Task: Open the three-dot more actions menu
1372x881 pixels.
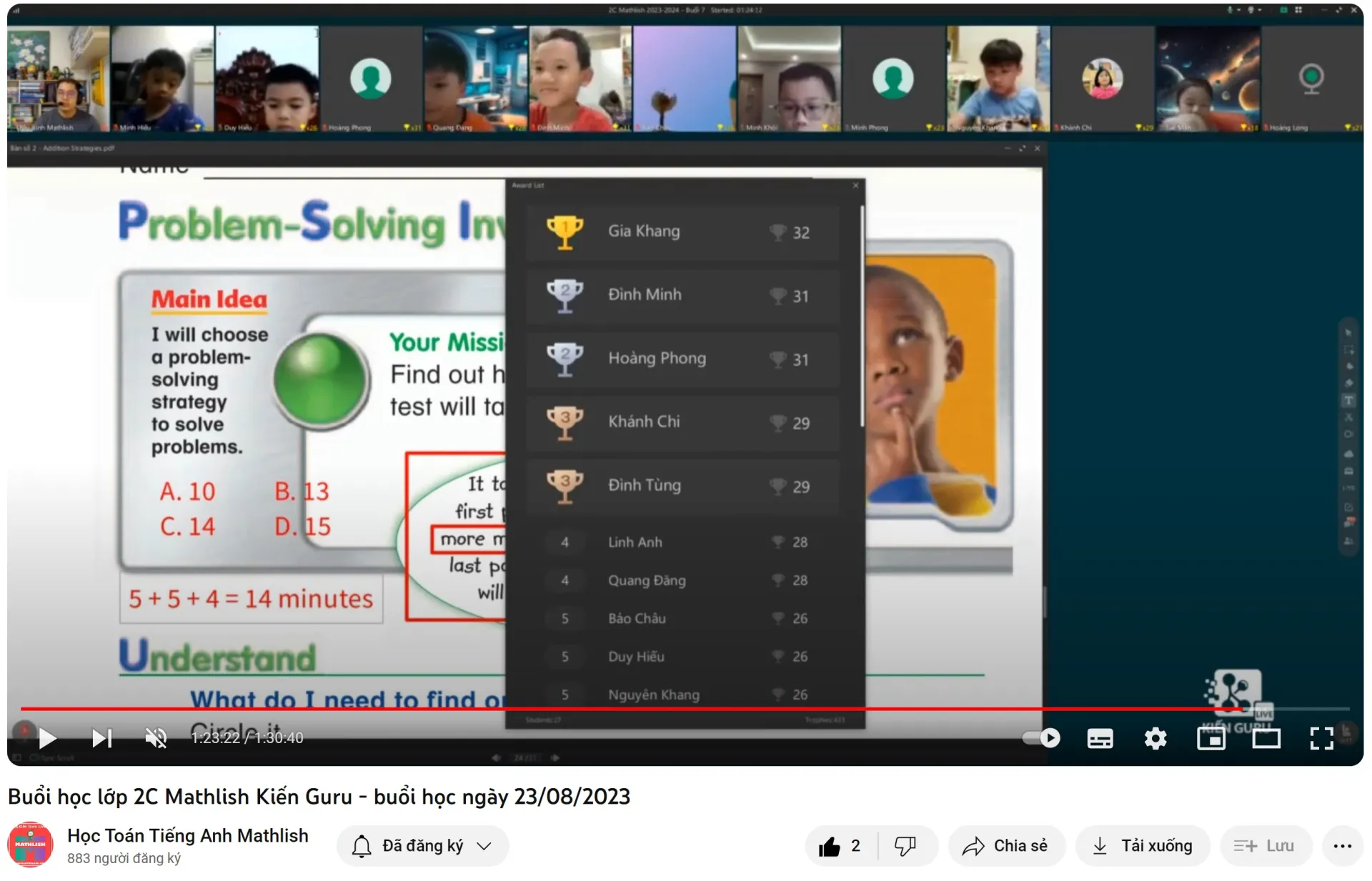Action: pos(1342,846)
